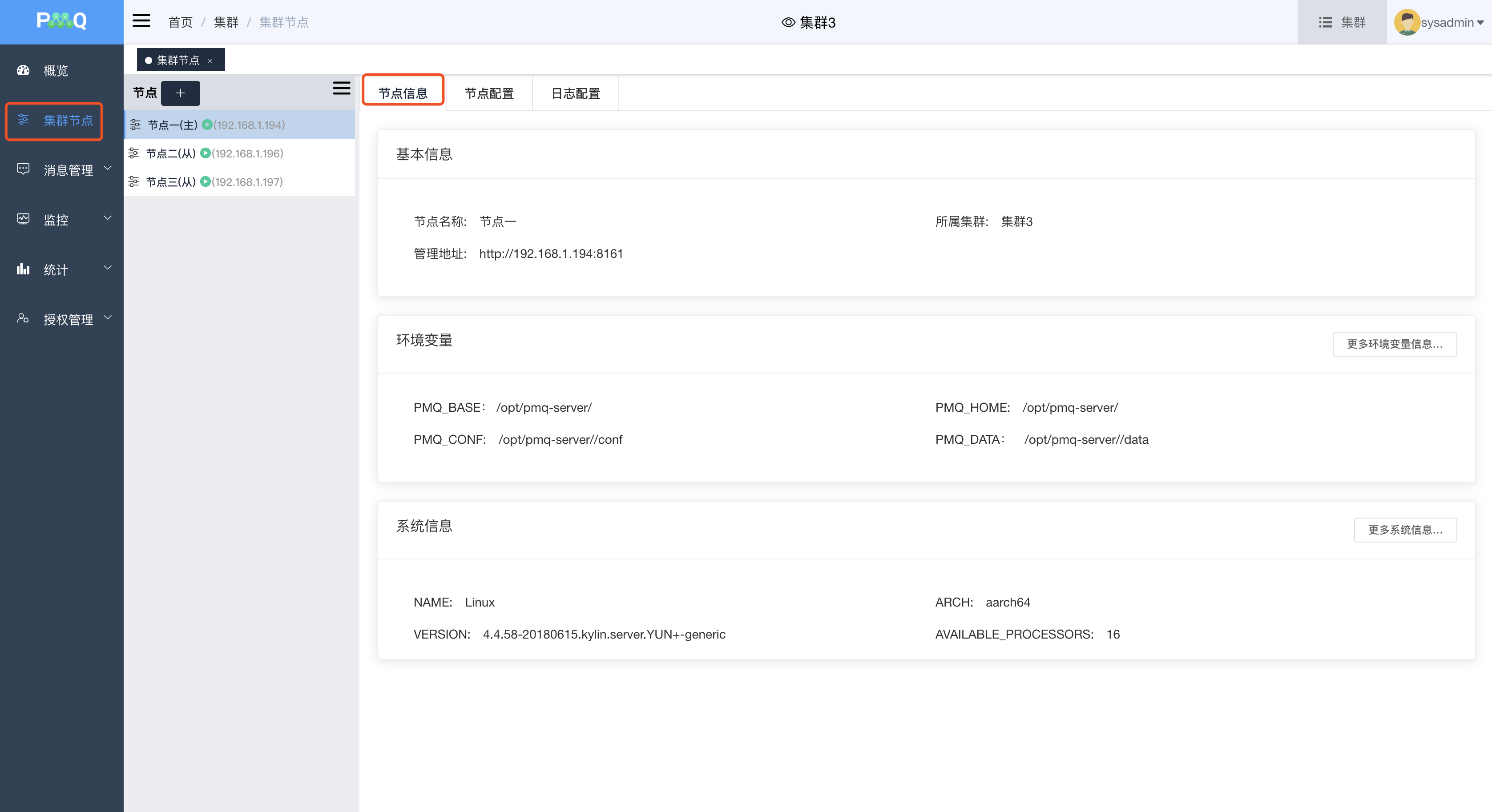Screen dimensions: 1492x812
Task: Open the sysadmin user dropdown arrow
Action: [x=1480, y=23]
